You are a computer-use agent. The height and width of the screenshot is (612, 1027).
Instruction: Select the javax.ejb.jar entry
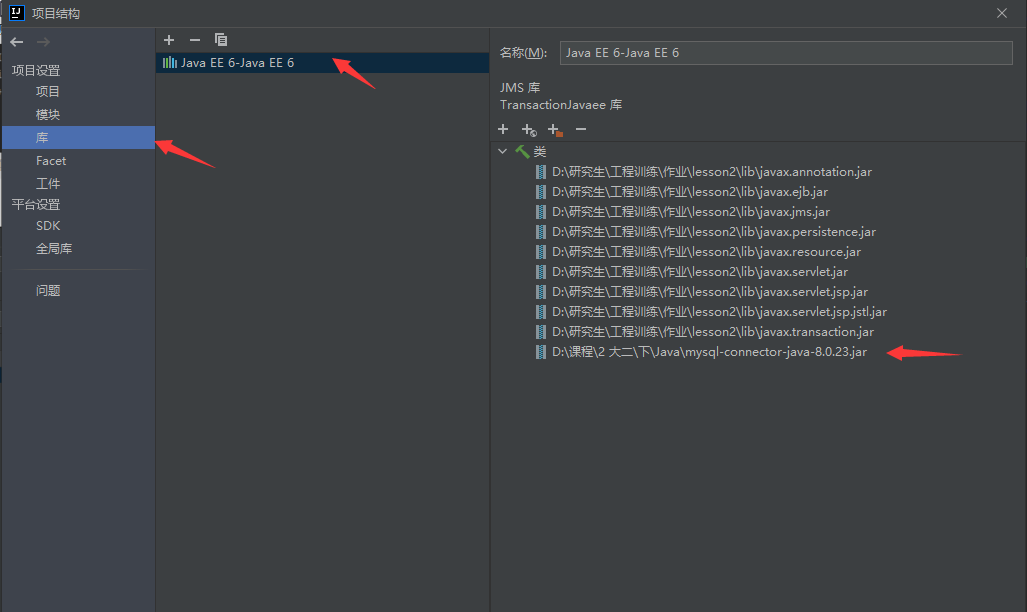coord(690,192)
